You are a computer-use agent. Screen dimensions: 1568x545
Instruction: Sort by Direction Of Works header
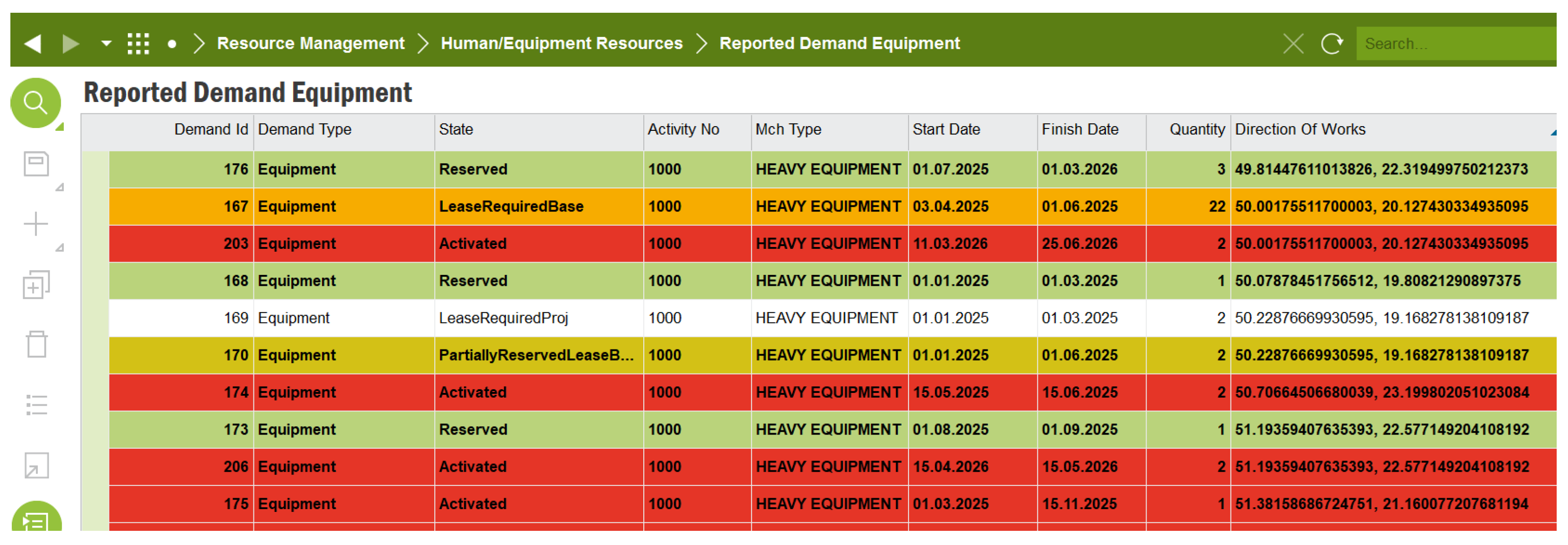click(x=1393, y=130)
